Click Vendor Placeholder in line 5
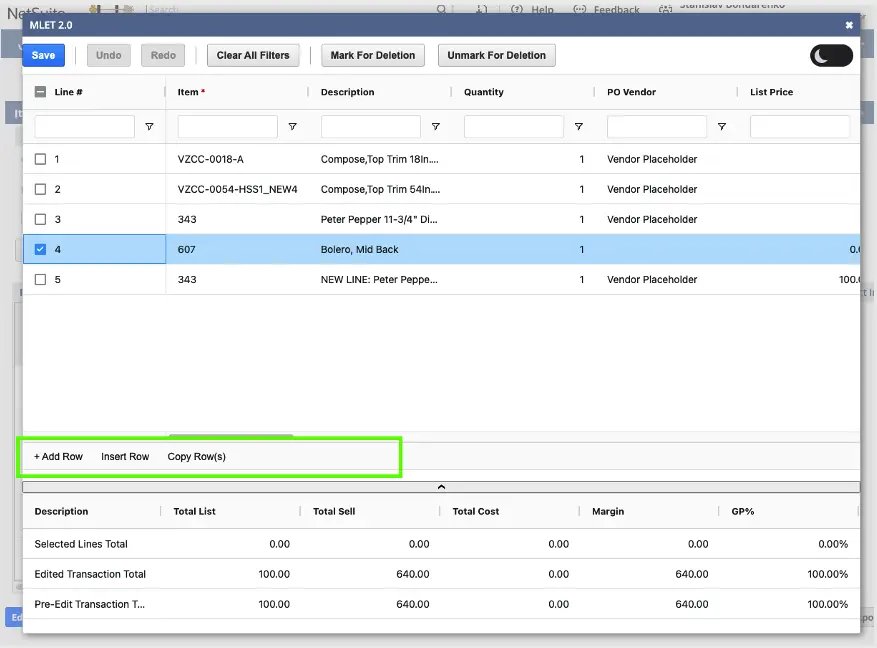The width and height of the screenshot is (877, 648). coord(652,280)
